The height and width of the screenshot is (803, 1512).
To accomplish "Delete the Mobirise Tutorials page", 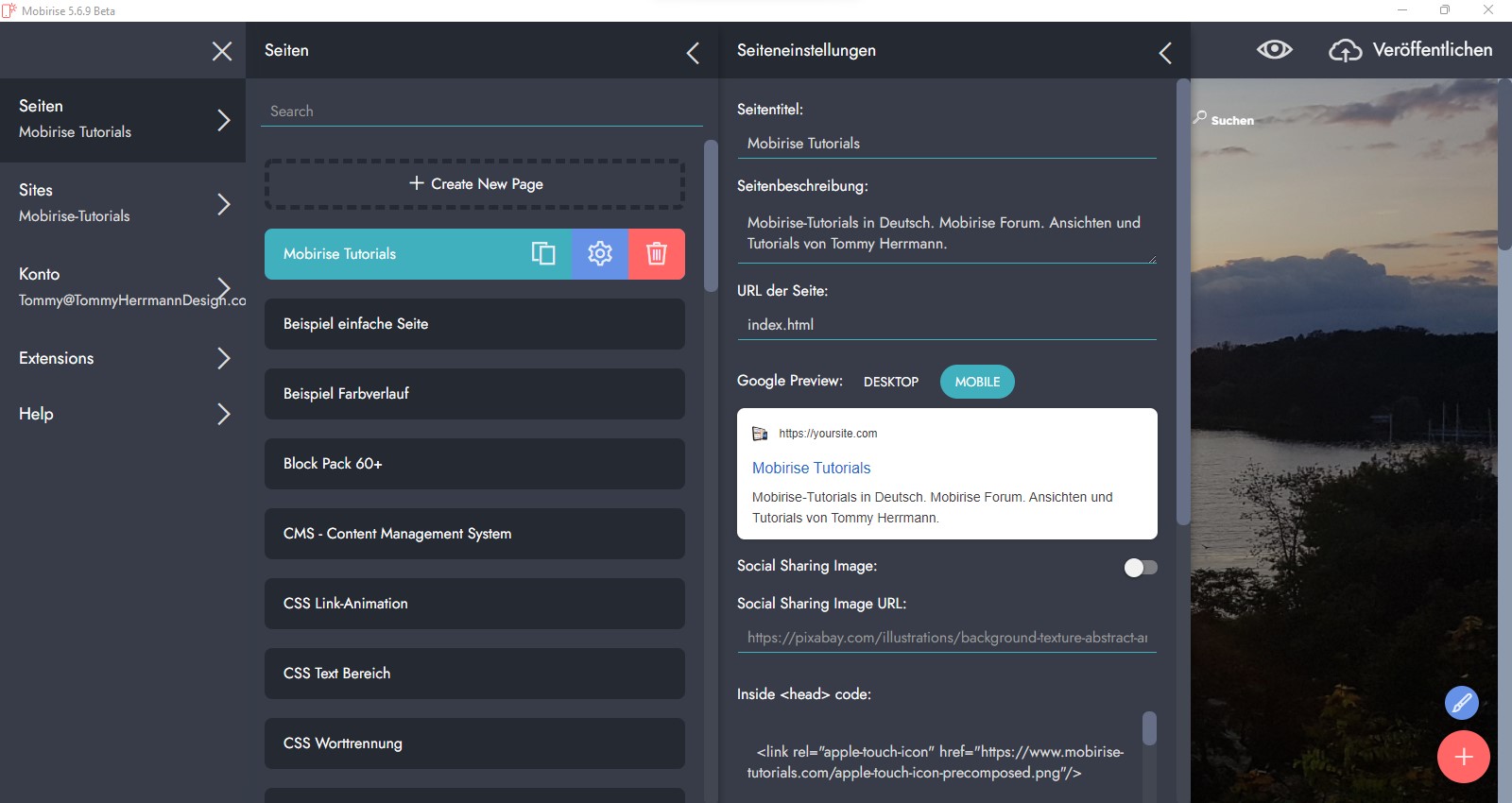I will pyautogui.click(x=657, y=253).
